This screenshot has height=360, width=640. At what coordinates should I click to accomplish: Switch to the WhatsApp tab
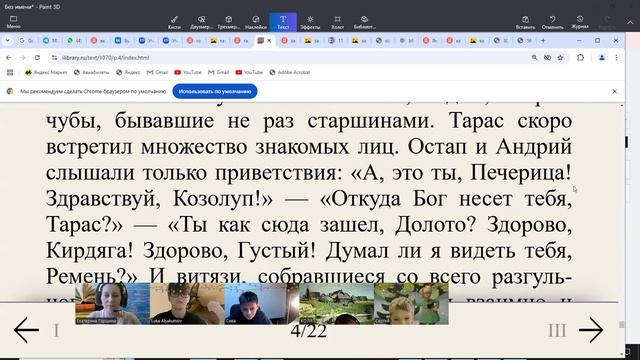point(74,40)
